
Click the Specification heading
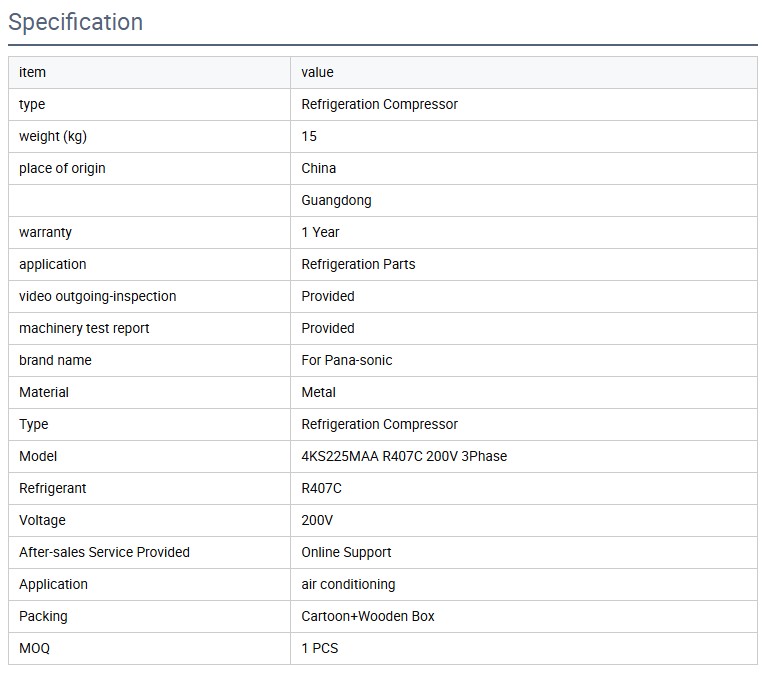coord(76,22)
